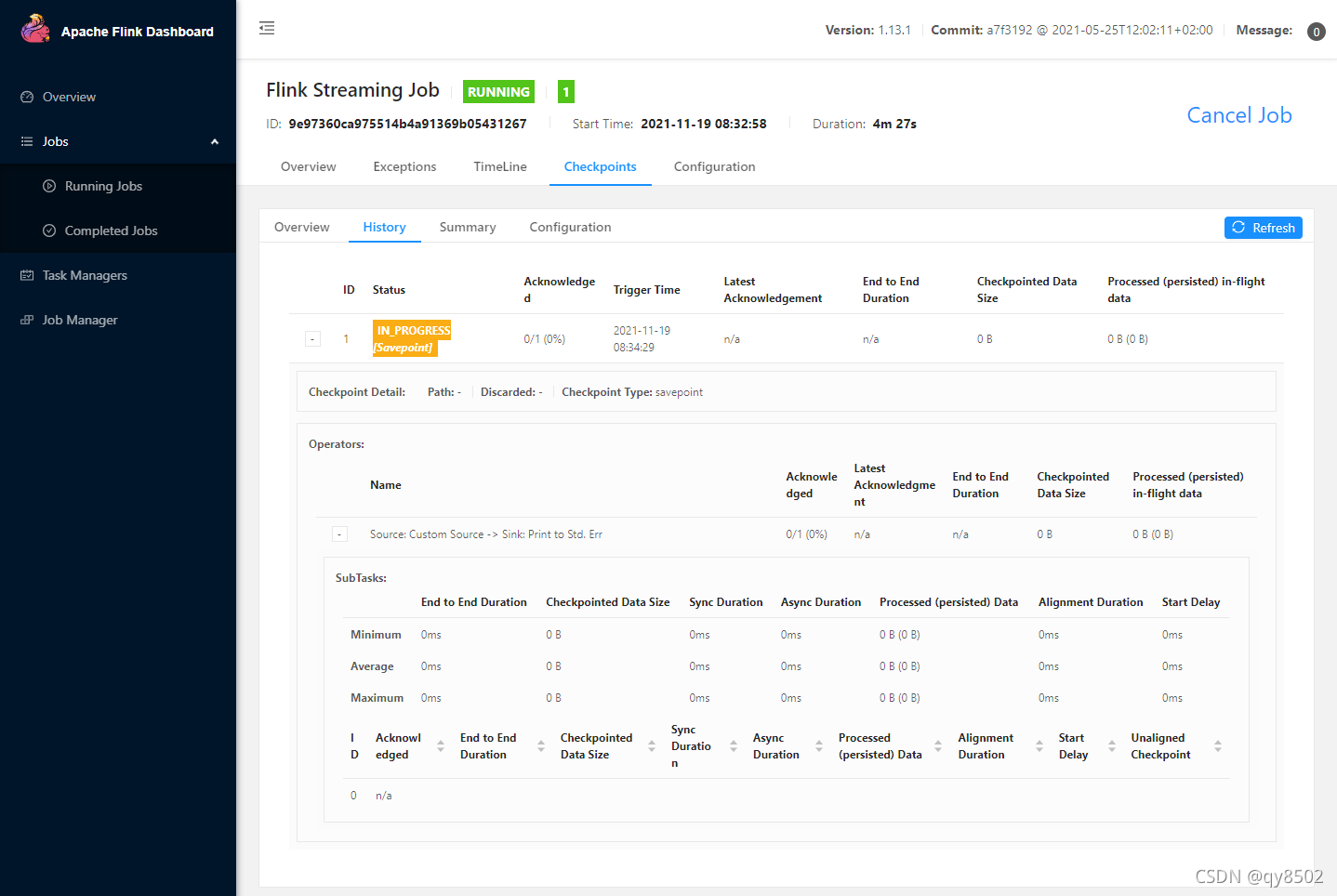This screenshot has height=896, width=1337.
Task: Click the Overview dashboard icon in sidebar
Action: click(x=27, y=97)
